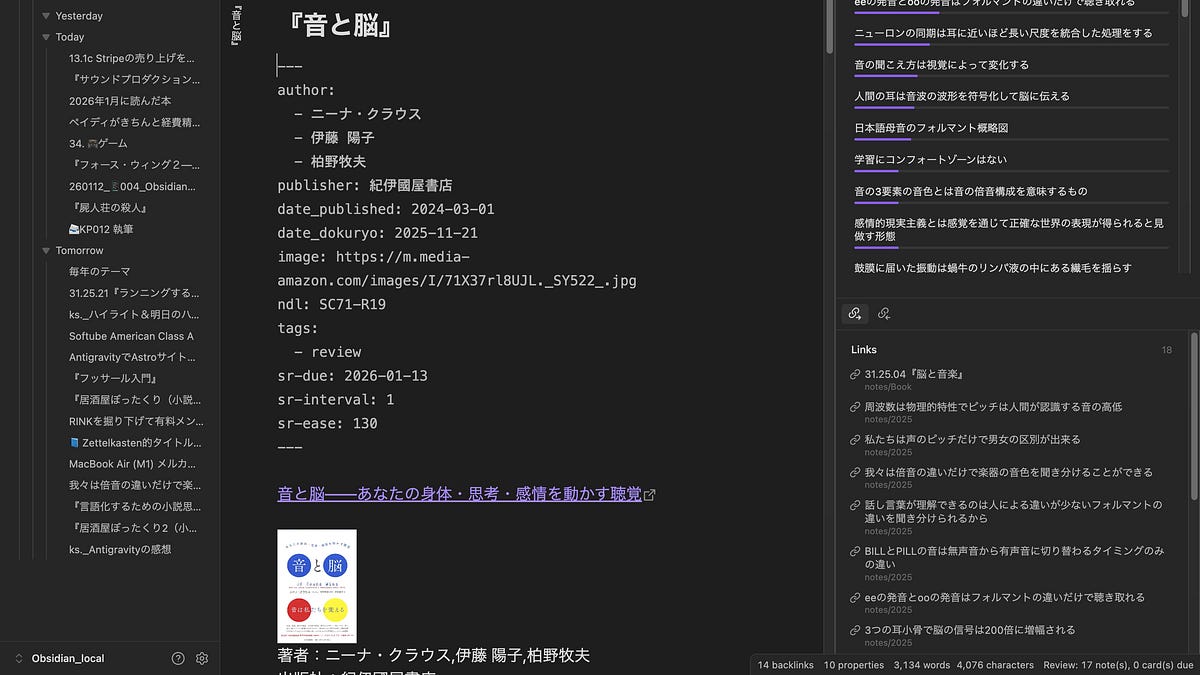This screenshot has height=675, width=1200.
Task: Click progress bar under 学習にコンフォートゾーンはない
Action: coord(1011,171)
